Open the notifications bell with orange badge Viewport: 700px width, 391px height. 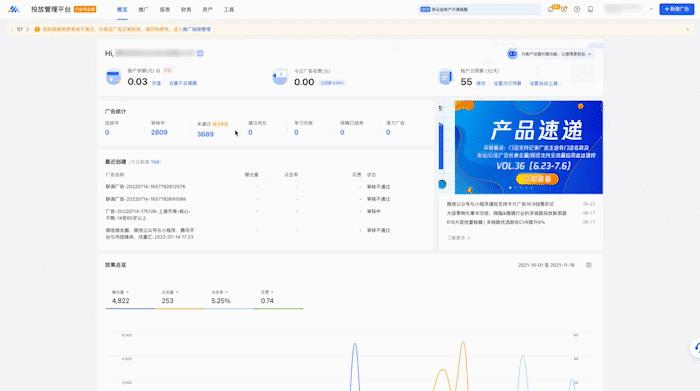(x=551, y=9)
